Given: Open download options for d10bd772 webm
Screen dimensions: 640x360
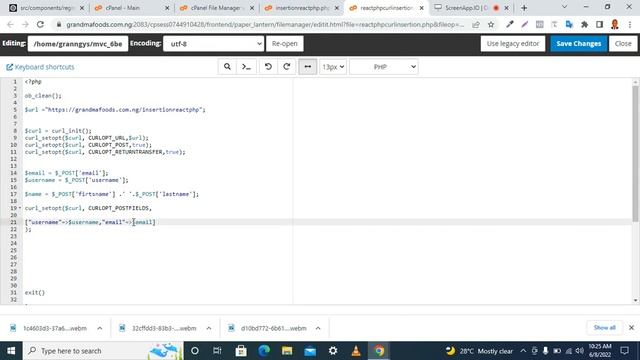Looking at the screenshot, I should pyautogui.click(x=318, y=328).
